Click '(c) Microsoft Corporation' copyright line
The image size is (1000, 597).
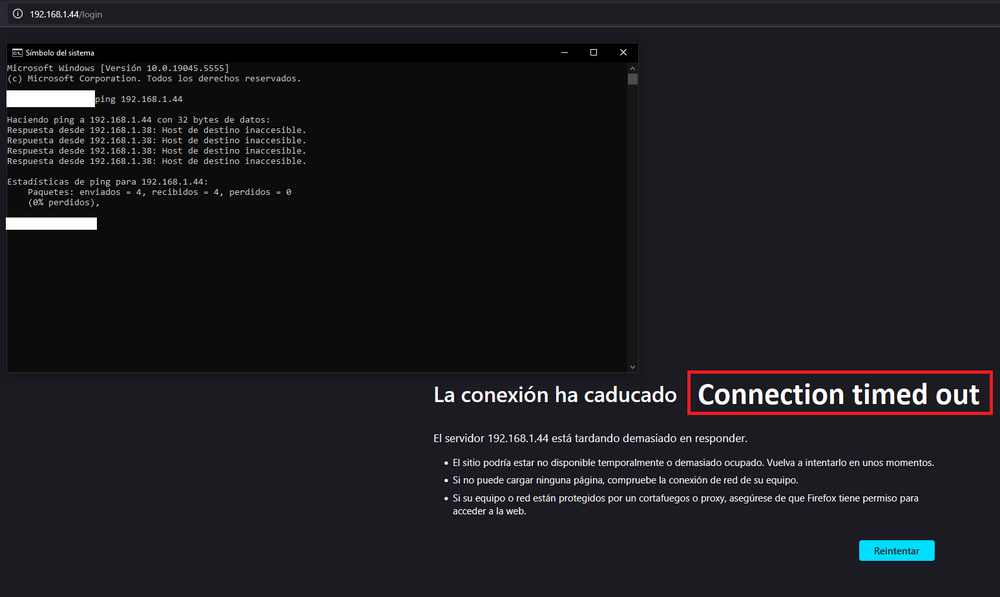[154, 78]
